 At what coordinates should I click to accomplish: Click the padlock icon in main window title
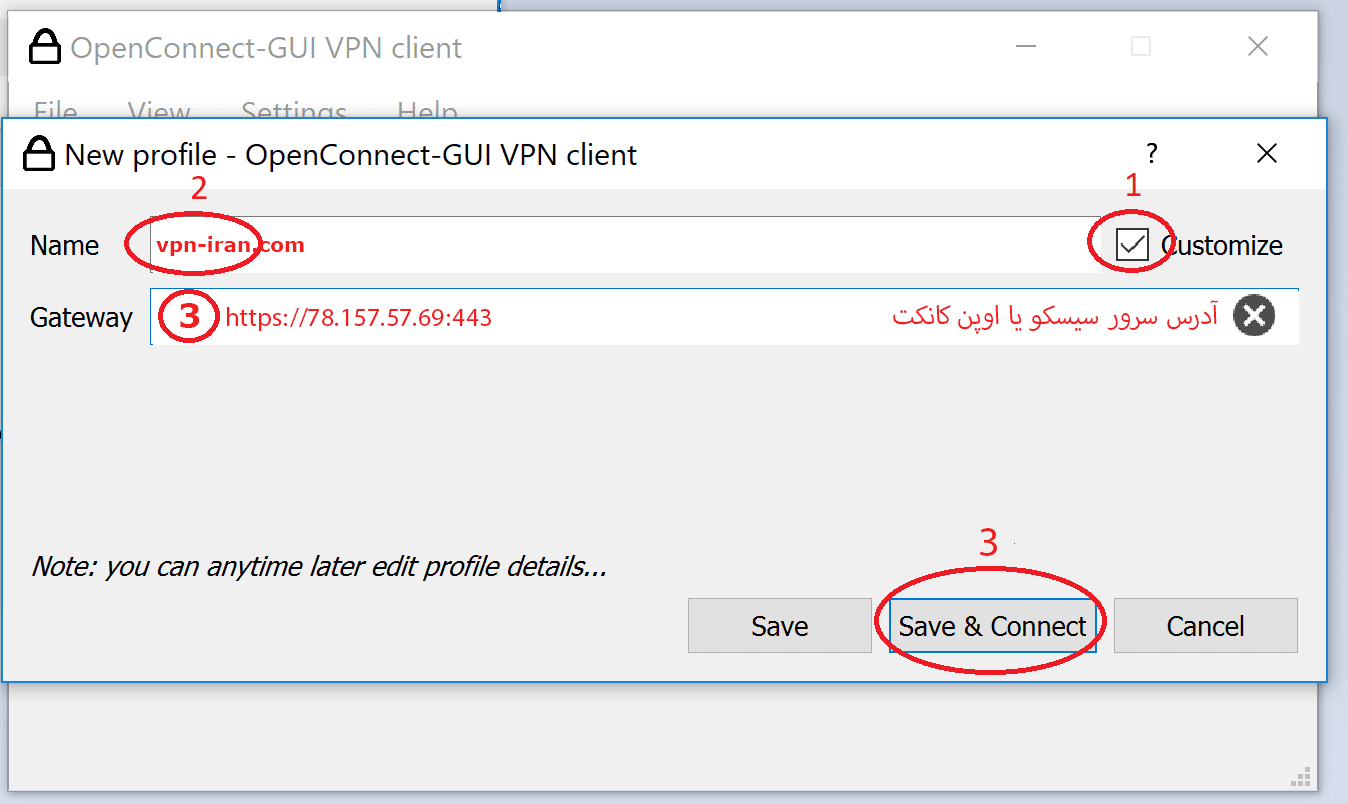[44, 47]
